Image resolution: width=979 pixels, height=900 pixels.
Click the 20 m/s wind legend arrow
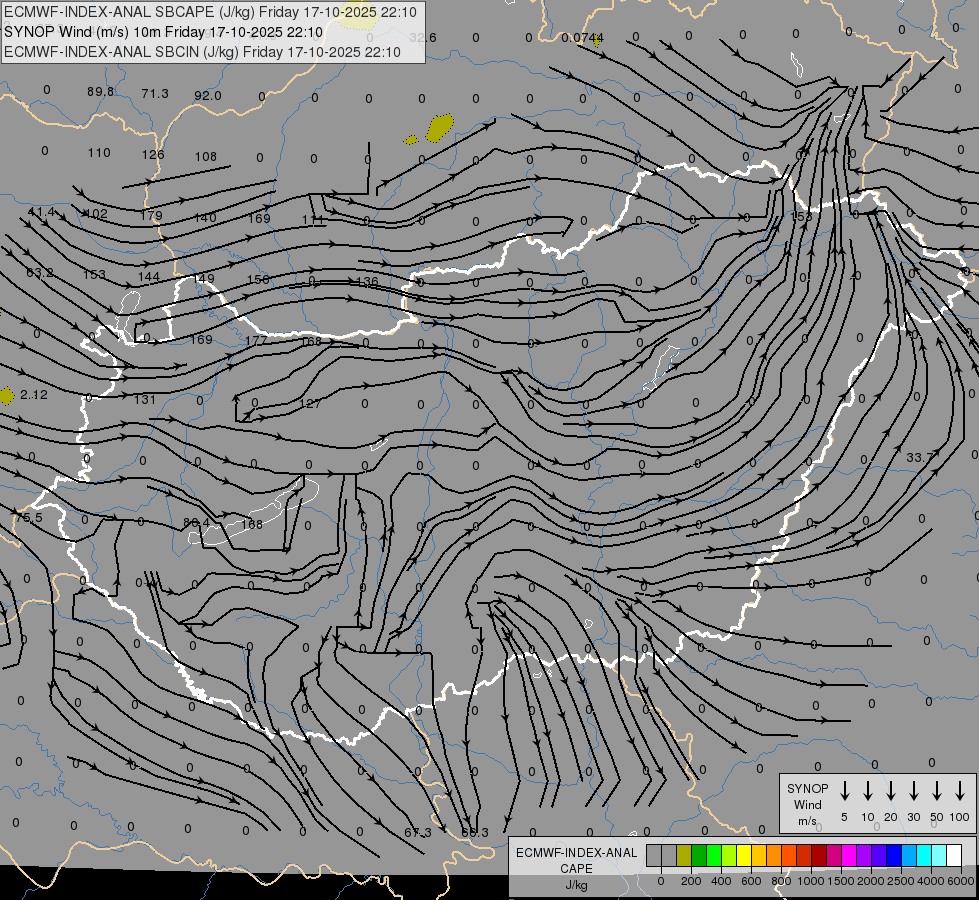891,791
